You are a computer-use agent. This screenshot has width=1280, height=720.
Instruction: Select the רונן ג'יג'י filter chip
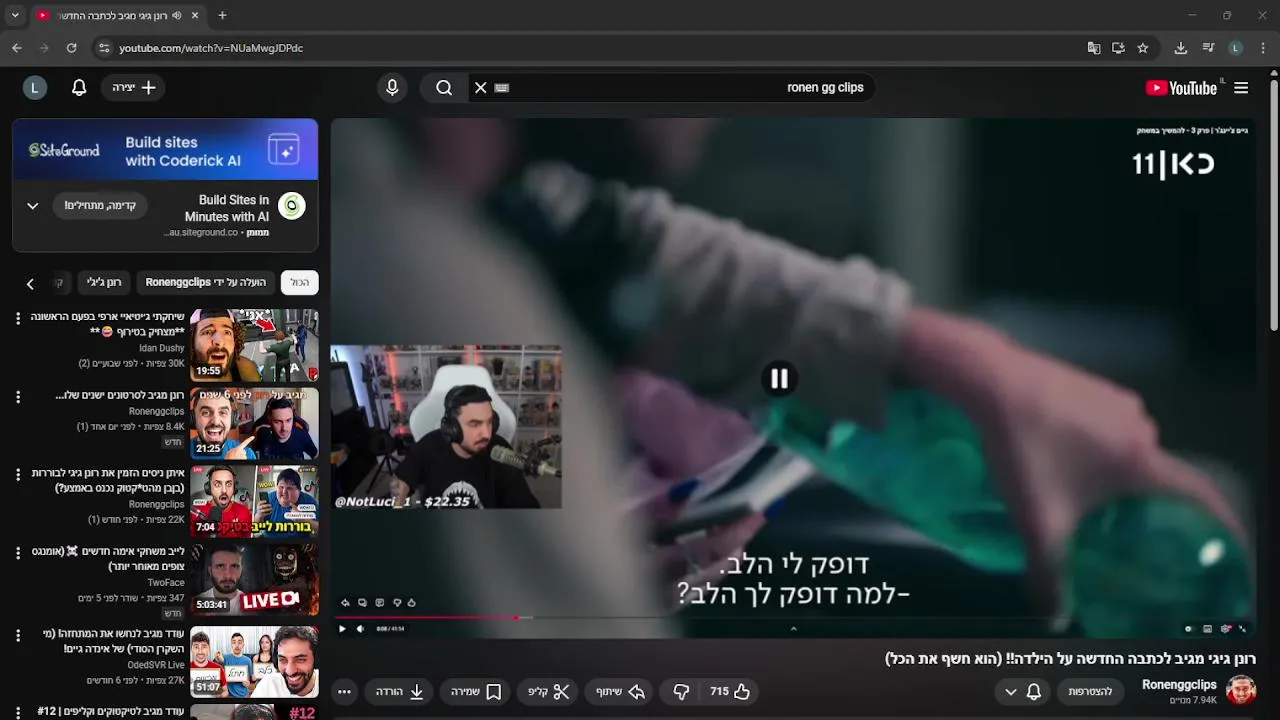[104, 283]
